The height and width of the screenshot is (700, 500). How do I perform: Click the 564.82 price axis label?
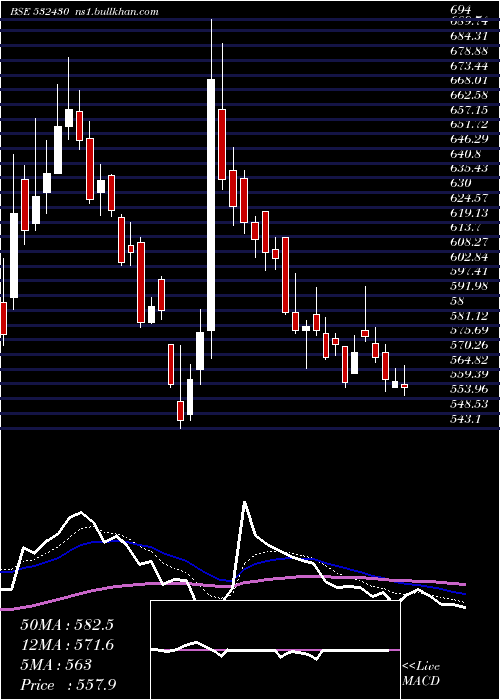(x=469, y=360)
